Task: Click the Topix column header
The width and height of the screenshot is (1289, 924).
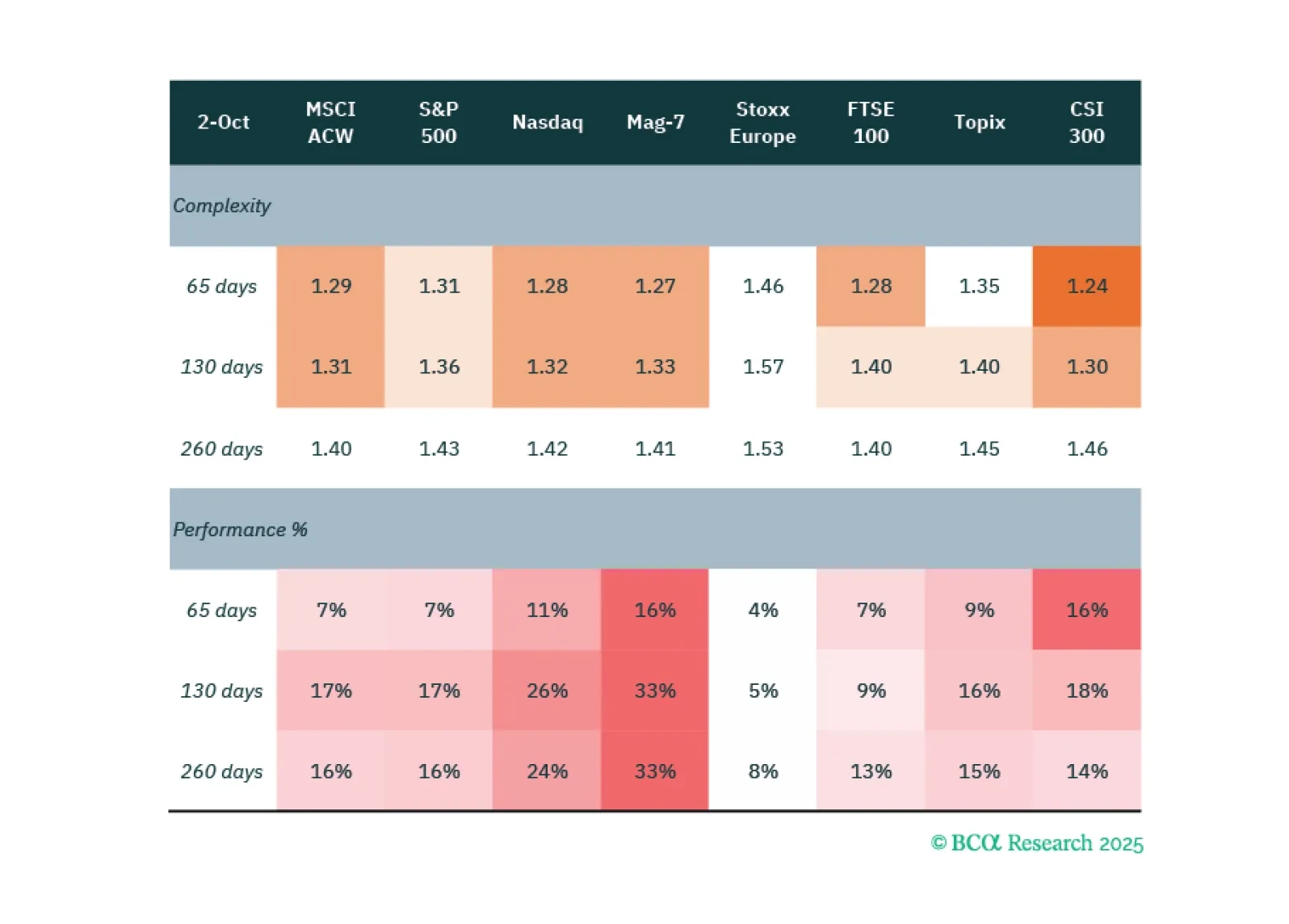Action: pos(979,123)
